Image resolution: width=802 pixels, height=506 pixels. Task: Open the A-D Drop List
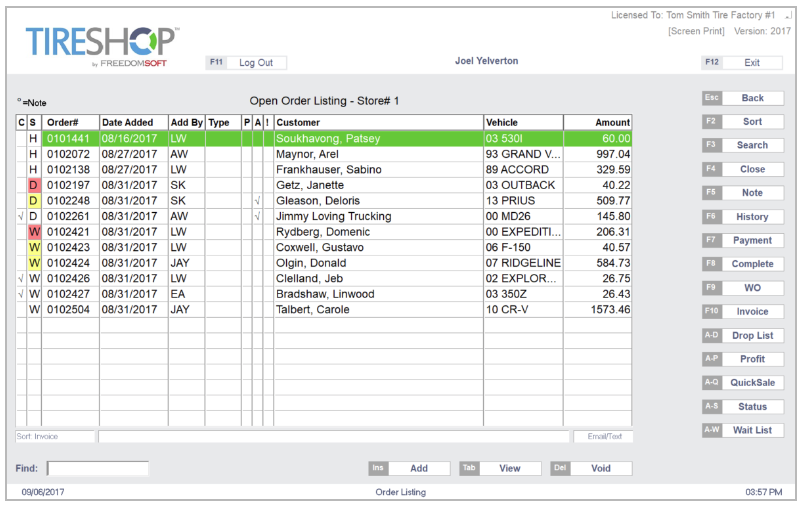click(x=752, y=336)
